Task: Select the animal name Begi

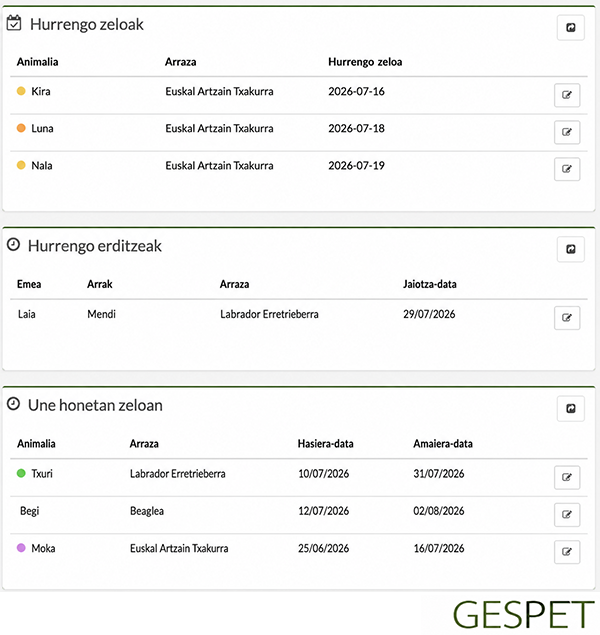Action: click(30, 511)
